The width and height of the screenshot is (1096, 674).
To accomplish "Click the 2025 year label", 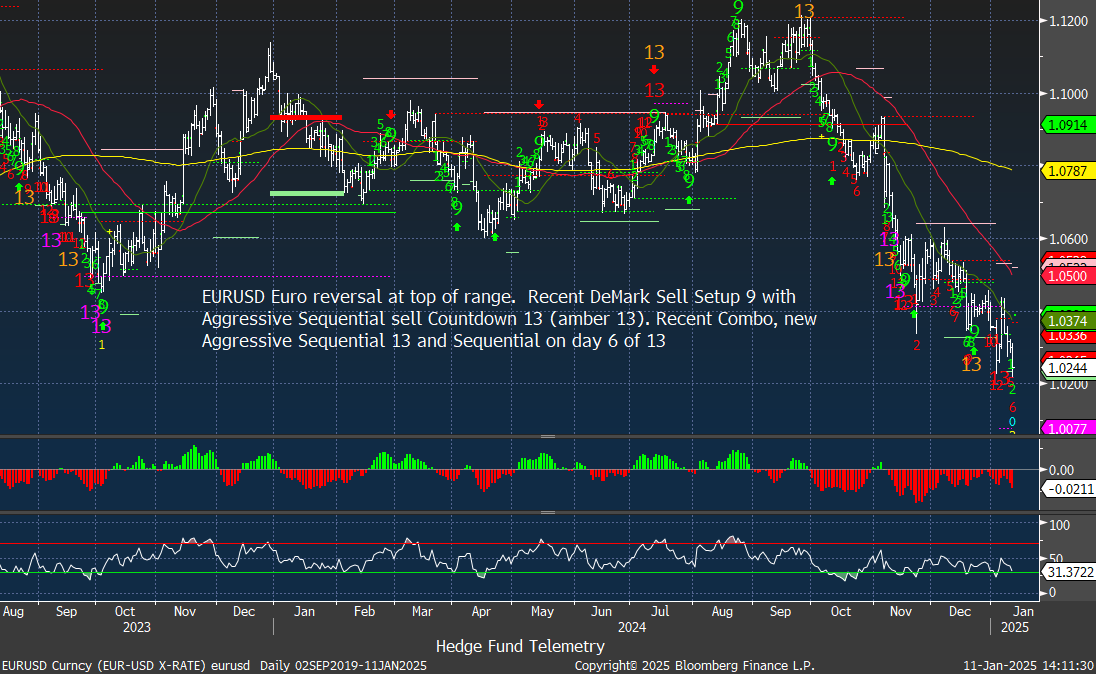I will tap(1015, 627).
